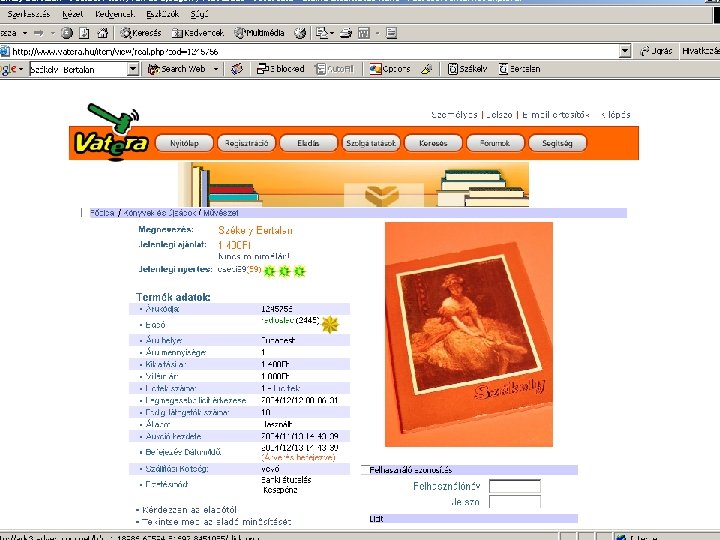Open the Segítség page

[x=557, y=143]
